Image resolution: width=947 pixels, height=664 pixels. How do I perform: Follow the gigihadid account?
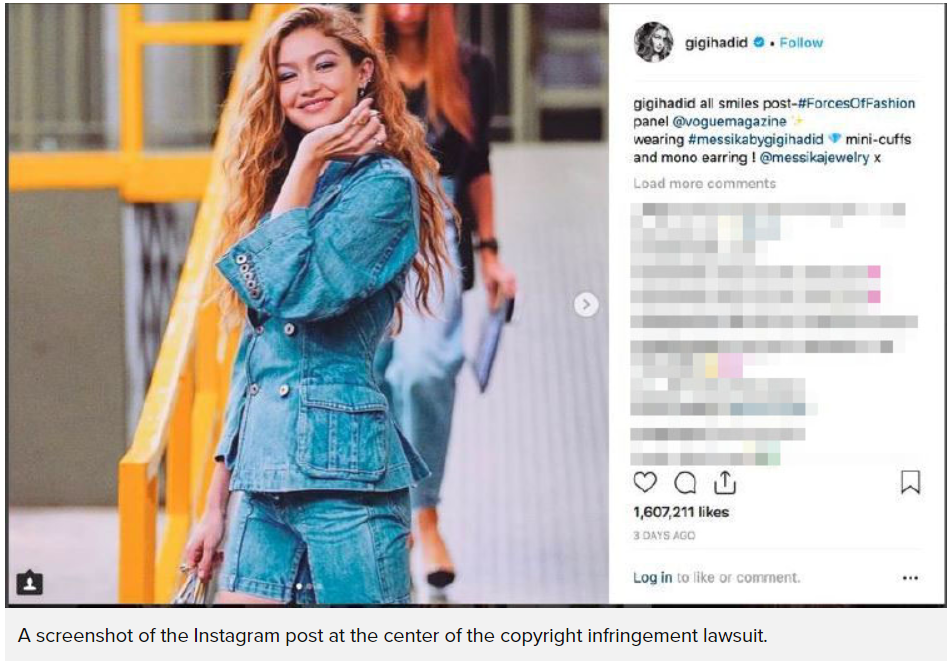coord(801,42)
